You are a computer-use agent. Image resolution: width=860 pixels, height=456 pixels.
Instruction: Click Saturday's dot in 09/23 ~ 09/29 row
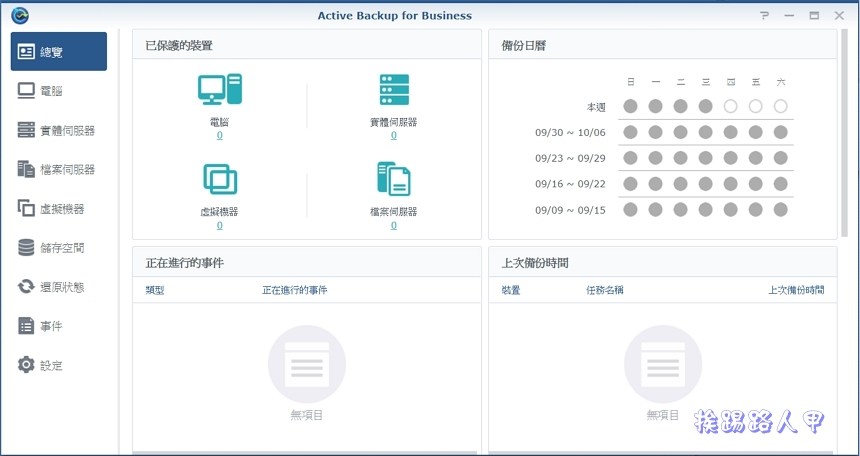pyautogui.click(x=780, y=158)
